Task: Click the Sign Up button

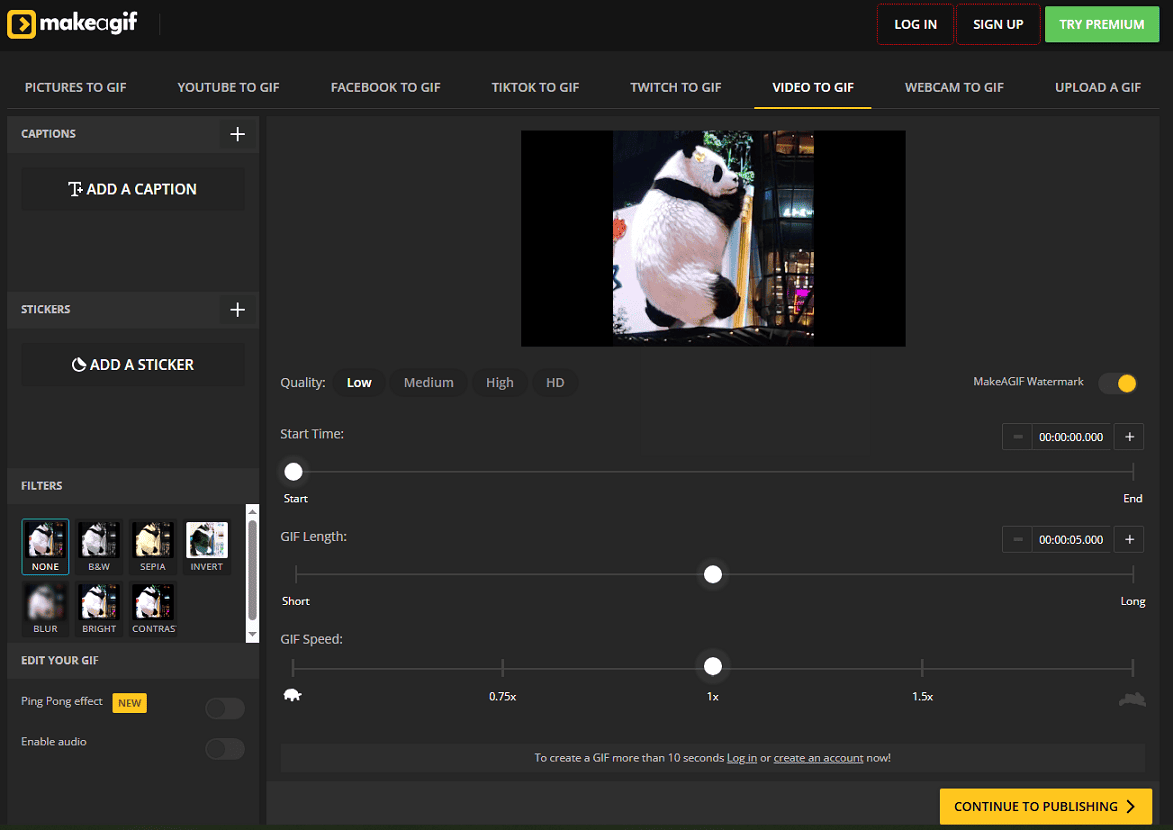Action: 998,24
